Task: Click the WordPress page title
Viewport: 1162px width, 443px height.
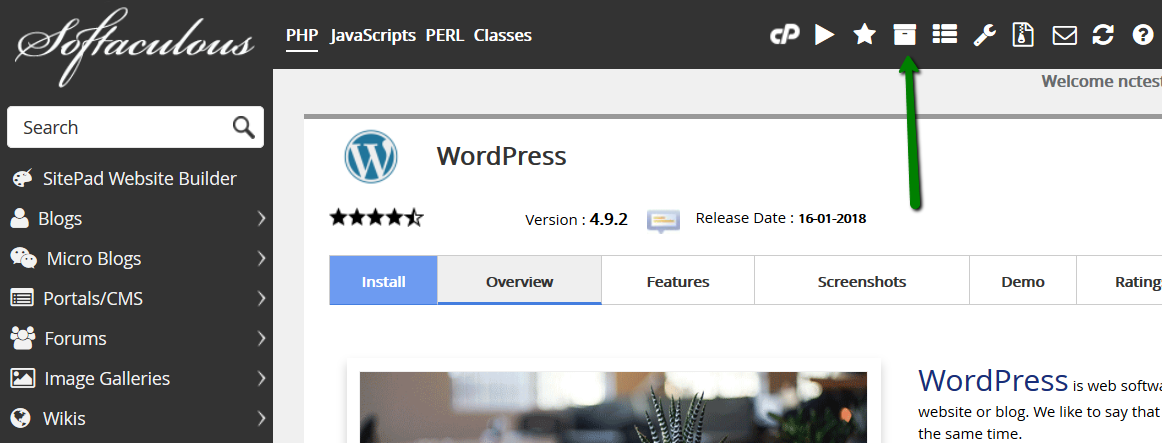Action: click(501, 156)
